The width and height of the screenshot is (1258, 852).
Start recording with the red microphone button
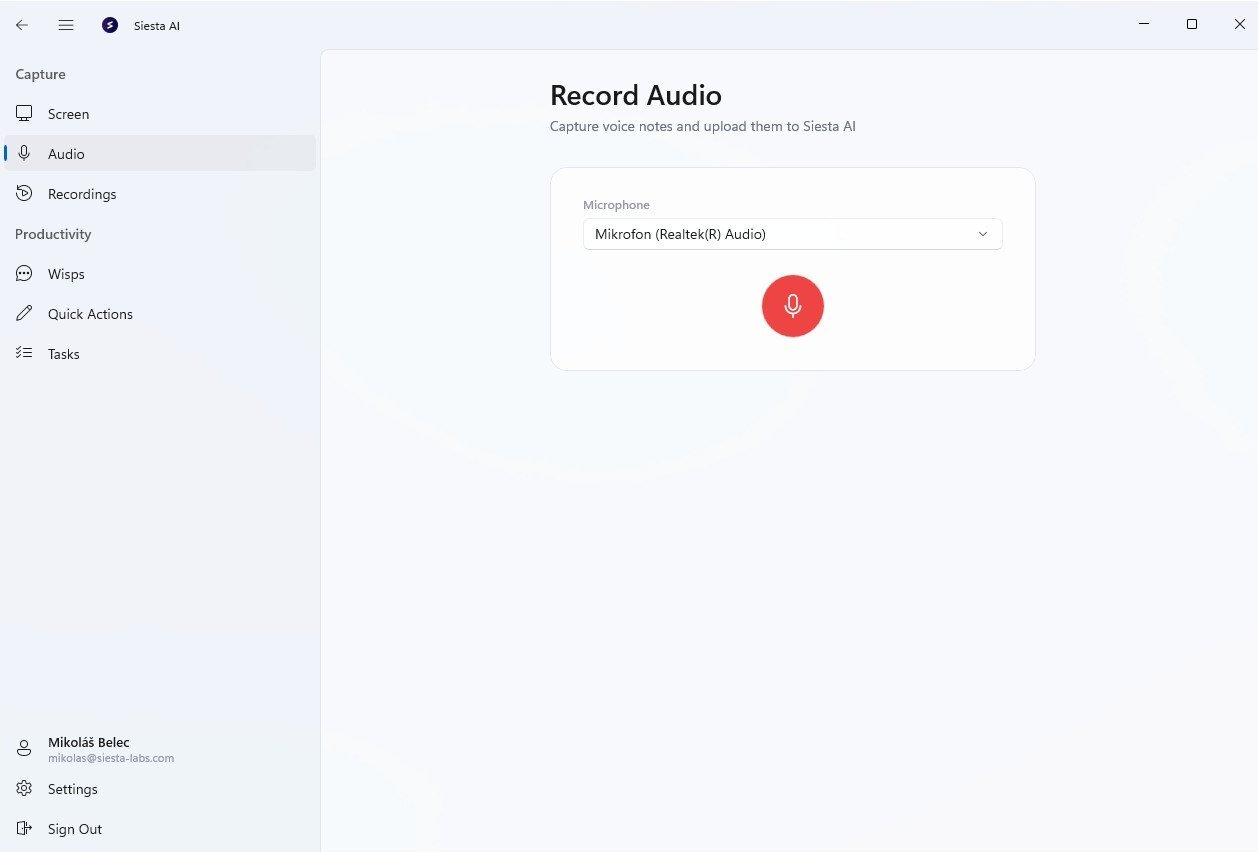(793, 306)
